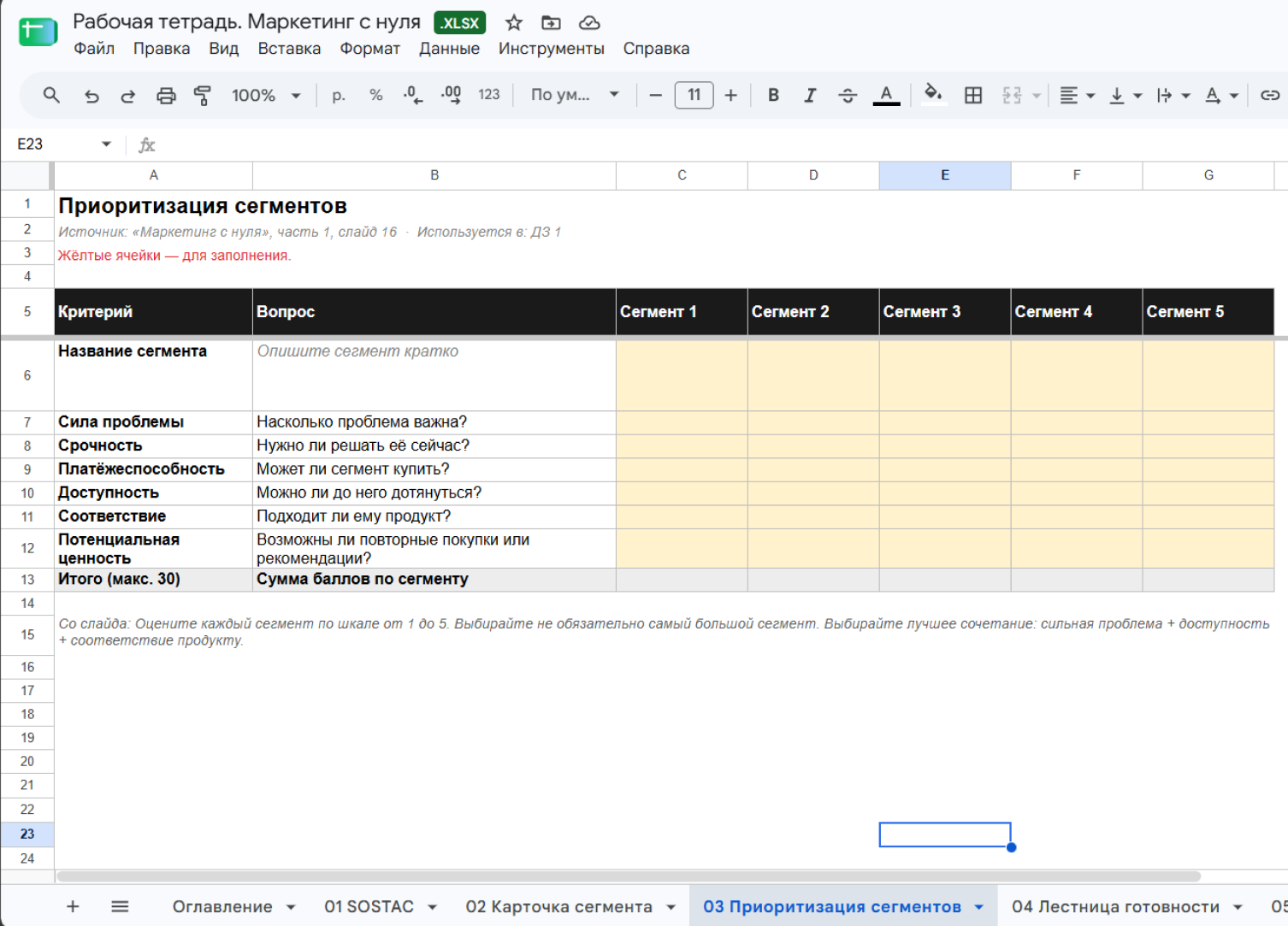Click the font size input field
1288x926 pixels.
[x=694, y=95]
